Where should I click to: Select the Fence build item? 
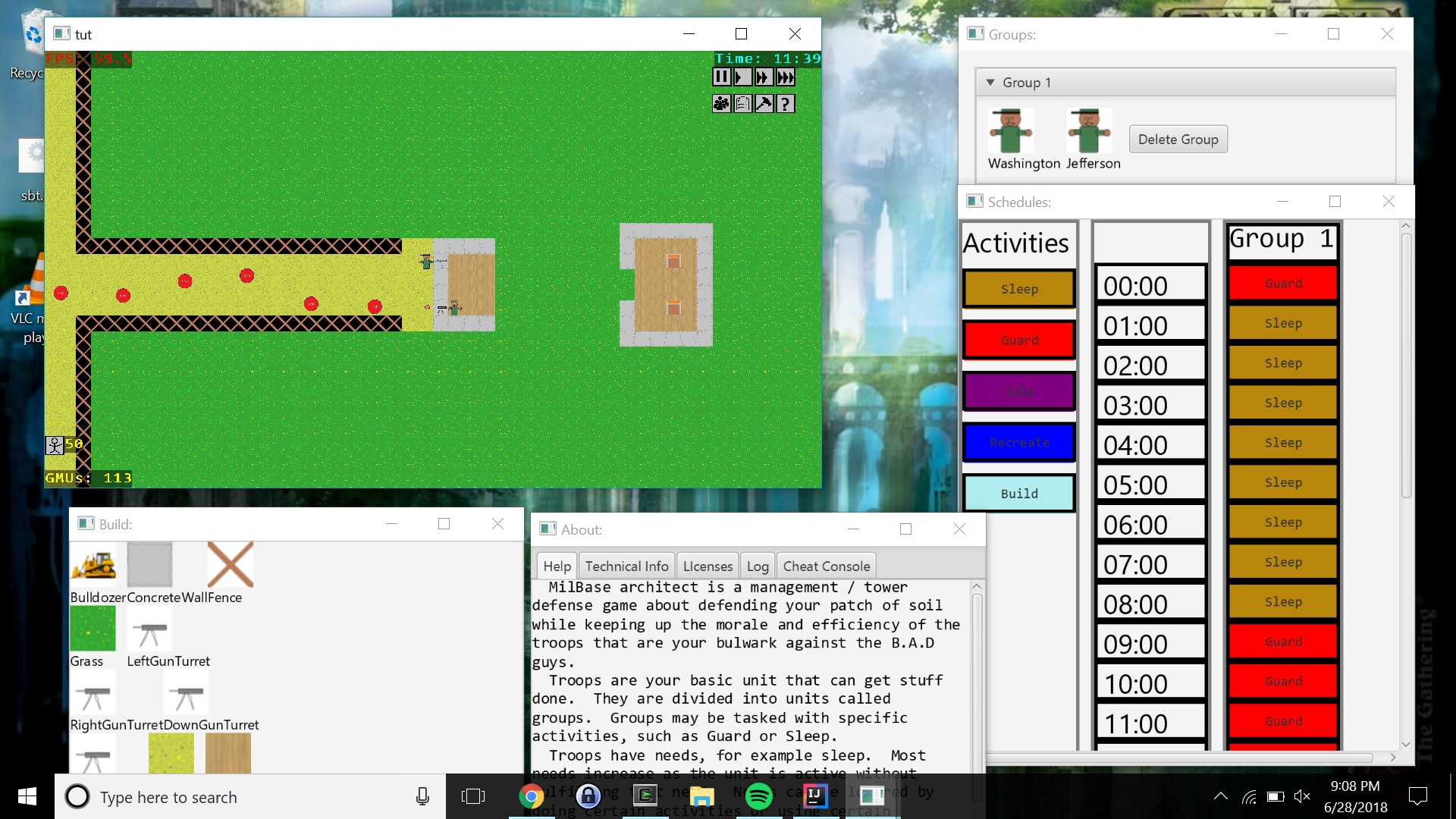click(230, 566)
